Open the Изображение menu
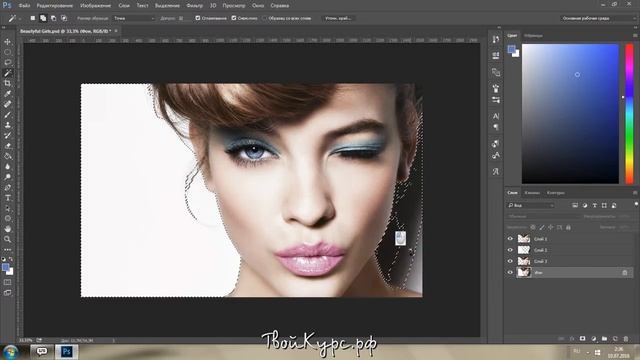This screenshot has width=640, height=360. point(96,6)
